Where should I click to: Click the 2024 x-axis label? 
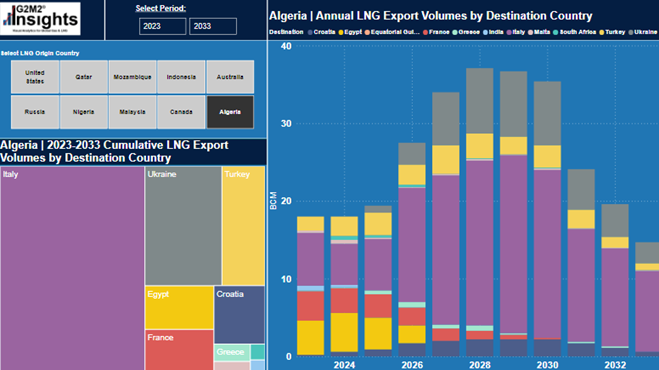click(344, 365)
